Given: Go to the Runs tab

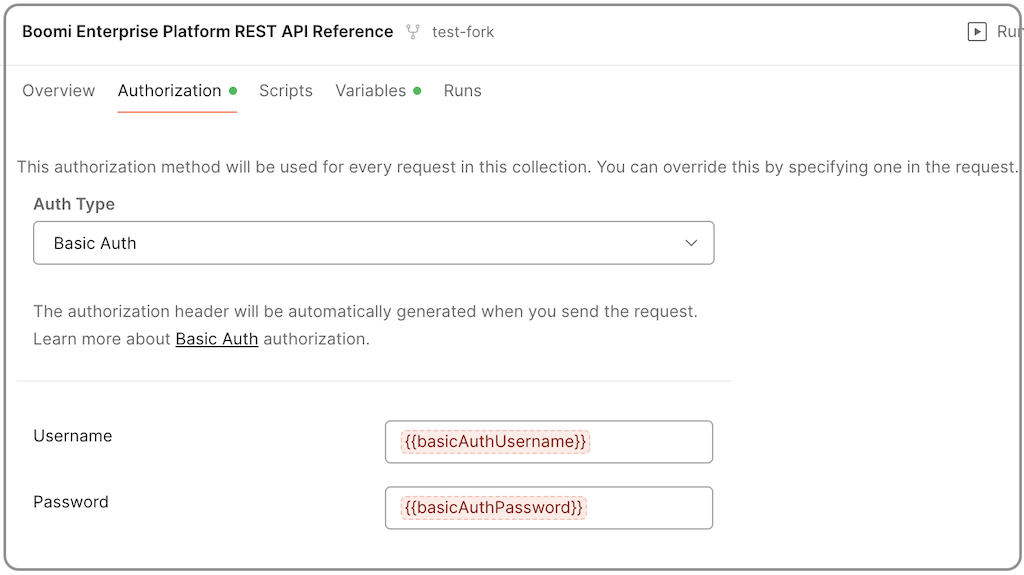Looking at the screenshot, I should (x=462, y=91).
